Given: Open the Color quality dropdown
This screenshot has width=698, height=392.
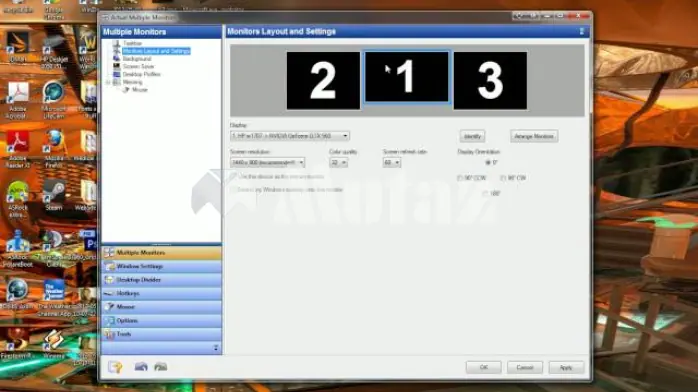Looking at the screenshot, I should tap(339, 163).
